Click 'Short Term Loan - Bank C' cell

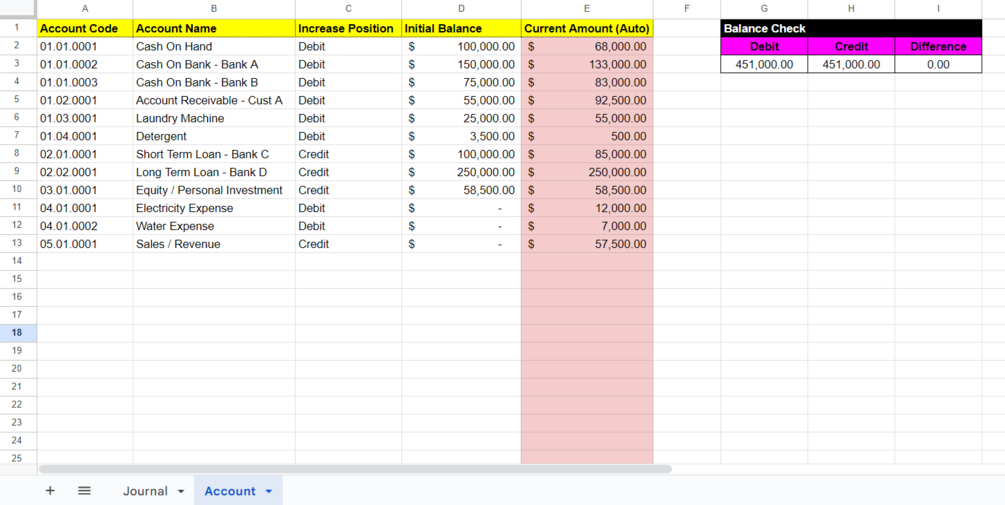214,154
